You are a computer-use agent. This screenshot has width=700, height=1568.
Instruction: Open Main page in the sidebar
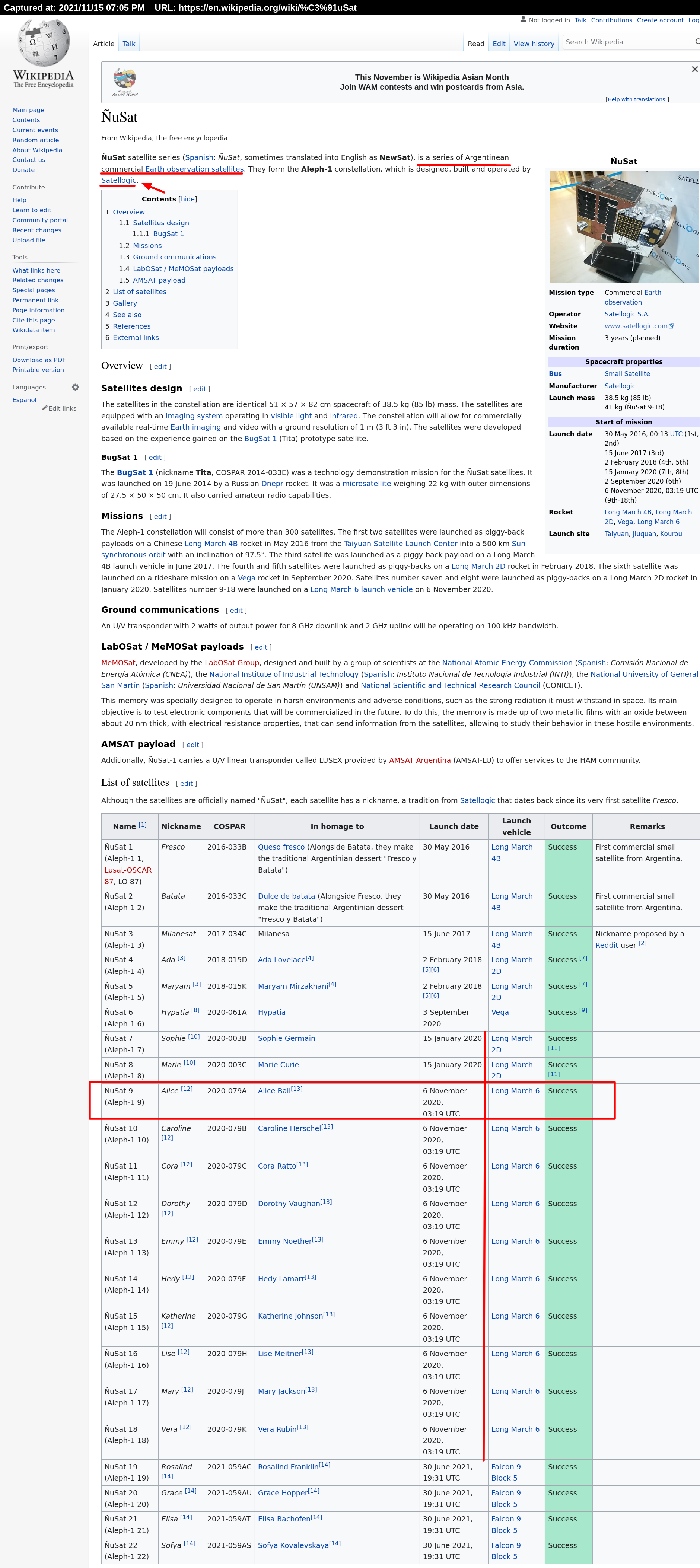pyautogui.click(x=28, y=110)
